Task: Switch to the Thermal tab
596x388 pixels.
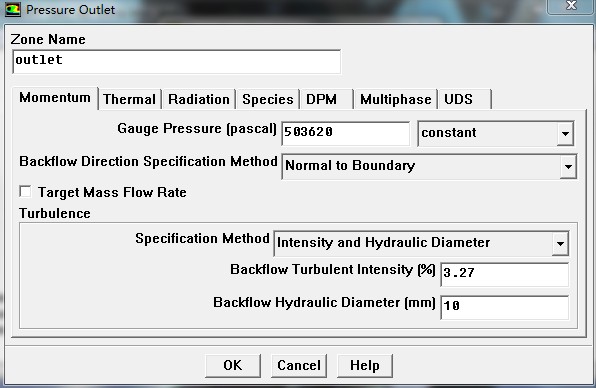Action: click(x=130, y=99)
